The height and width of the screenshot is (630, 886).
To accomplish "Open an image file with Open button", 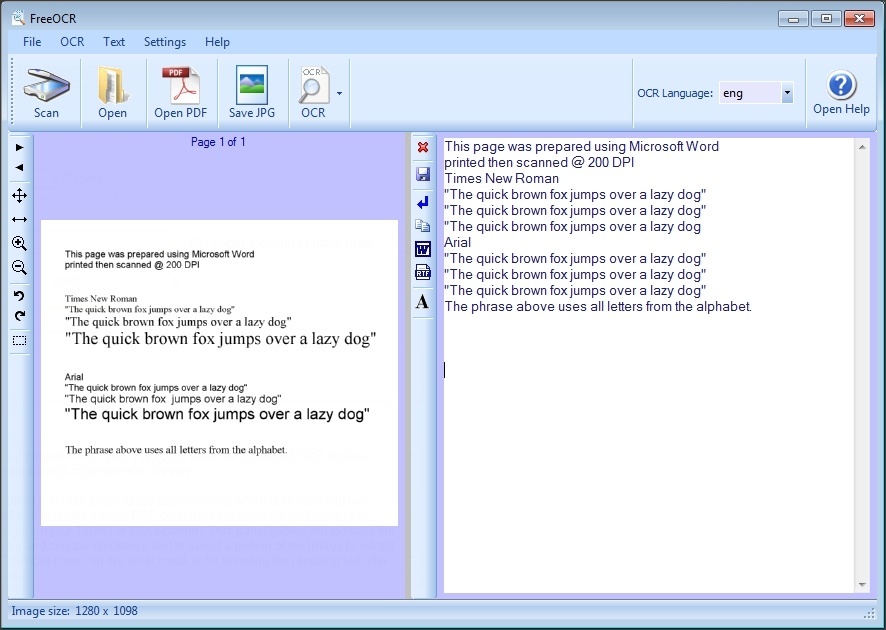I will point(112,93).
